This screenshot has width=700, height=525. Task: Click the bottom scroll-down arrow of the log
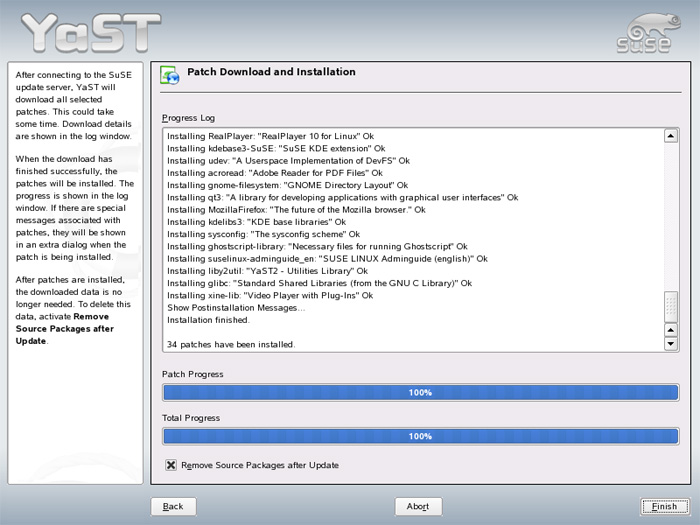point(671,343)
